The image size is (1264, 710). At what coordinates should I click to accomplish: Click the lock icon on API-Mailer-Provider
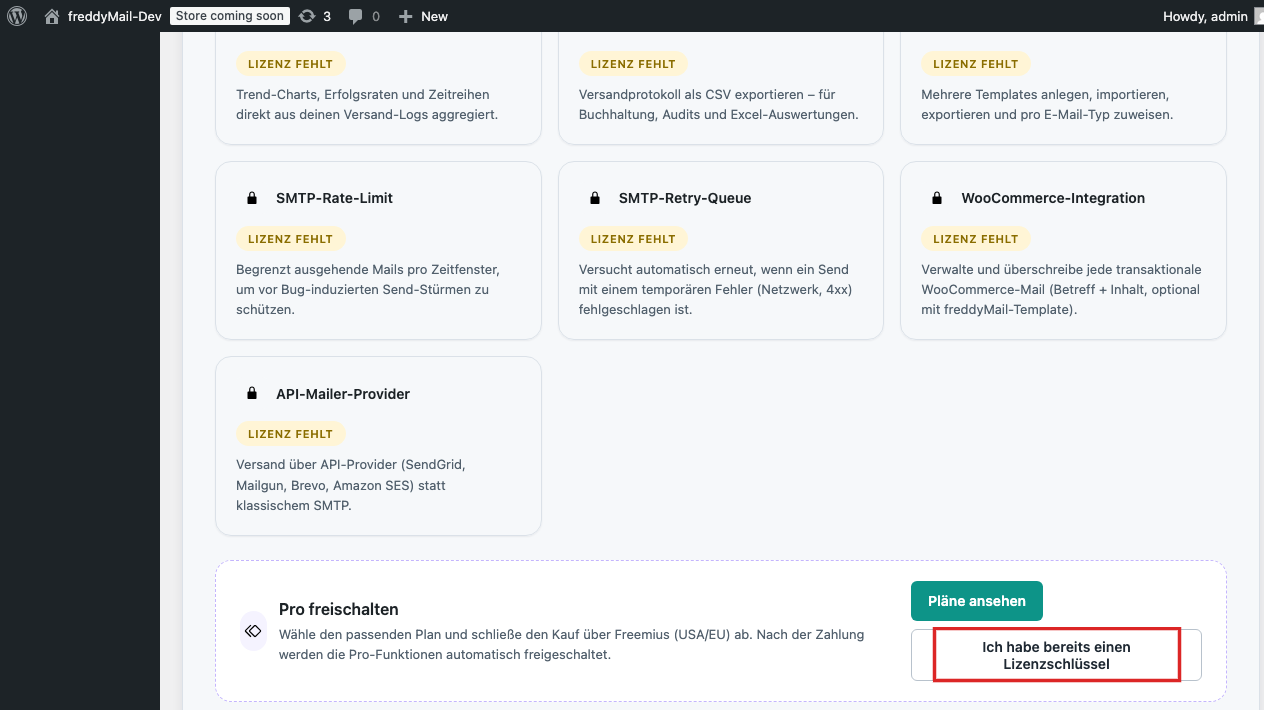252,393
